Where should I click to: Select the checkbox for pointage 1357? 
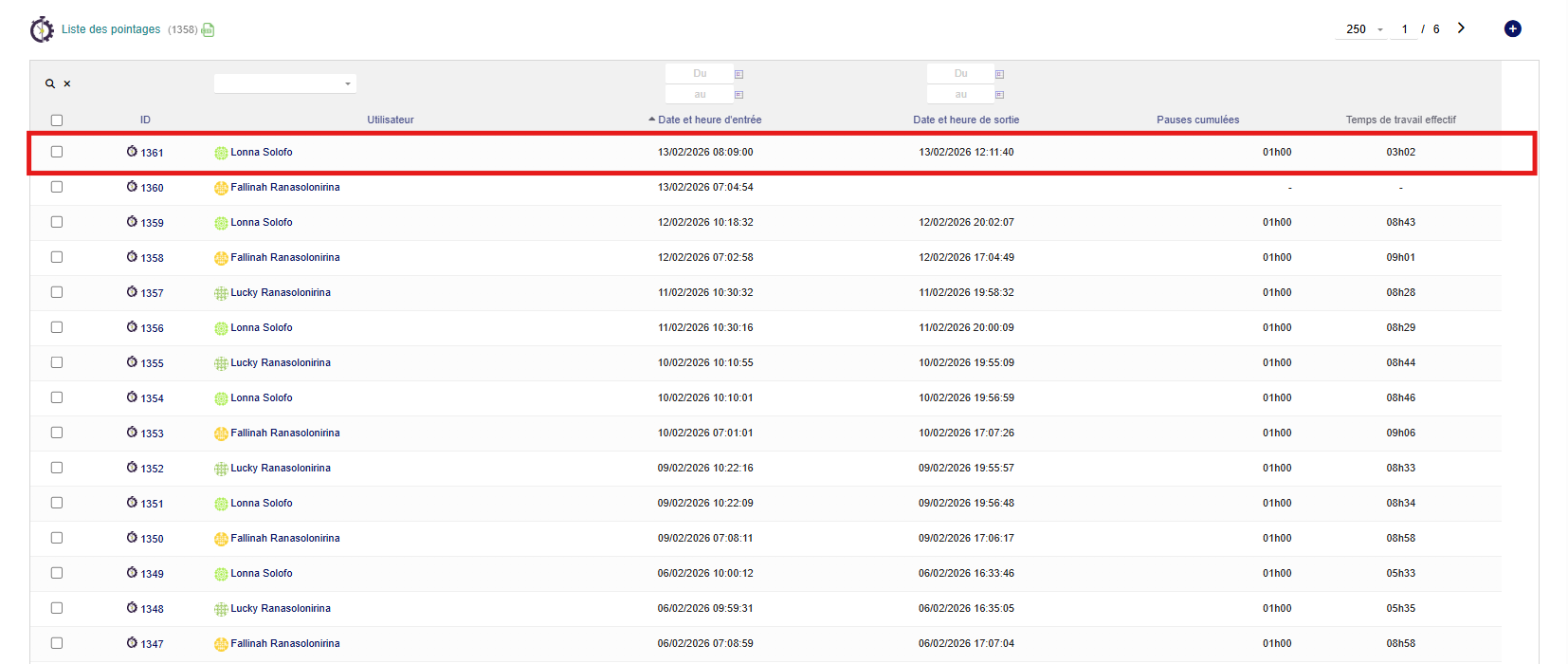tap(57, 292)
